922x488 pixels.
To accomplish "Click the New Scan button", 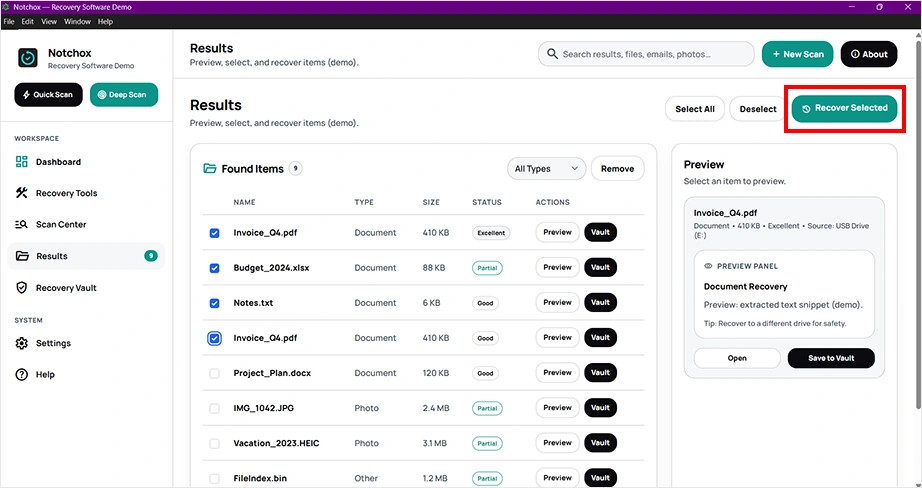I will click(798, 54).
